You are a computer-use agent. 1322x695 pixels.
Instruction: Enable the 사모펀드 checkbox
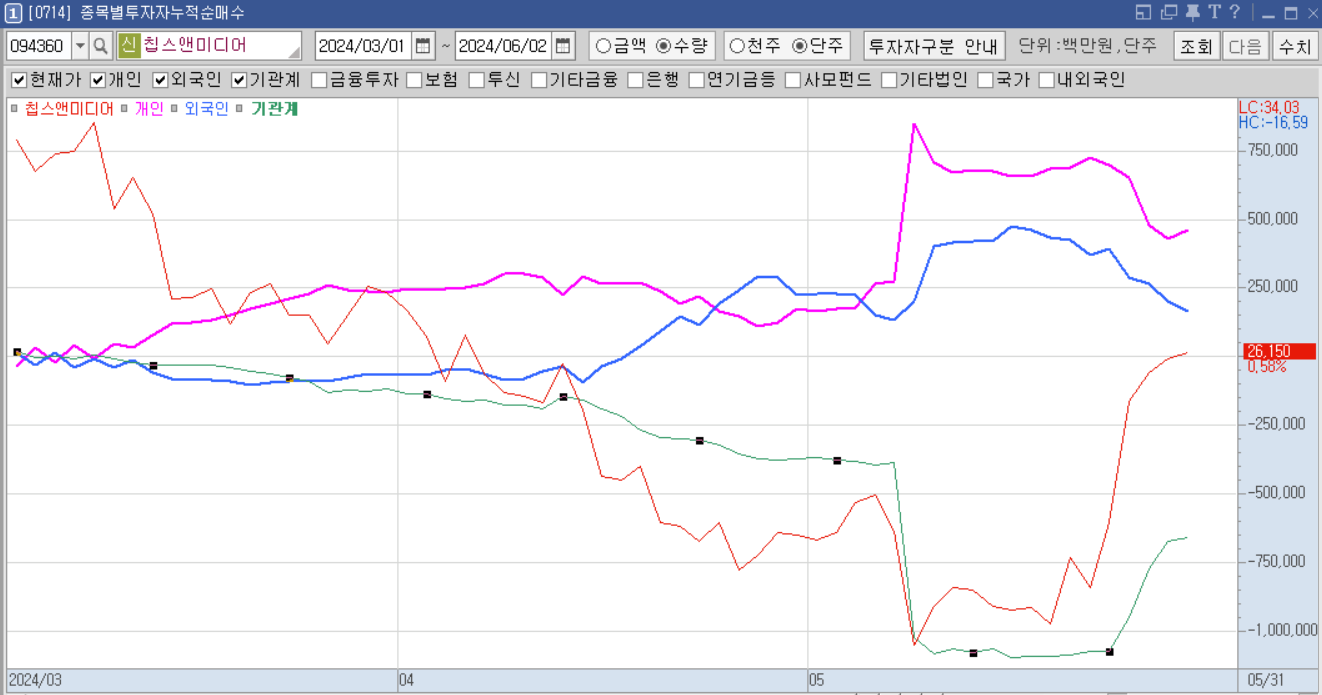coord(793,80)
